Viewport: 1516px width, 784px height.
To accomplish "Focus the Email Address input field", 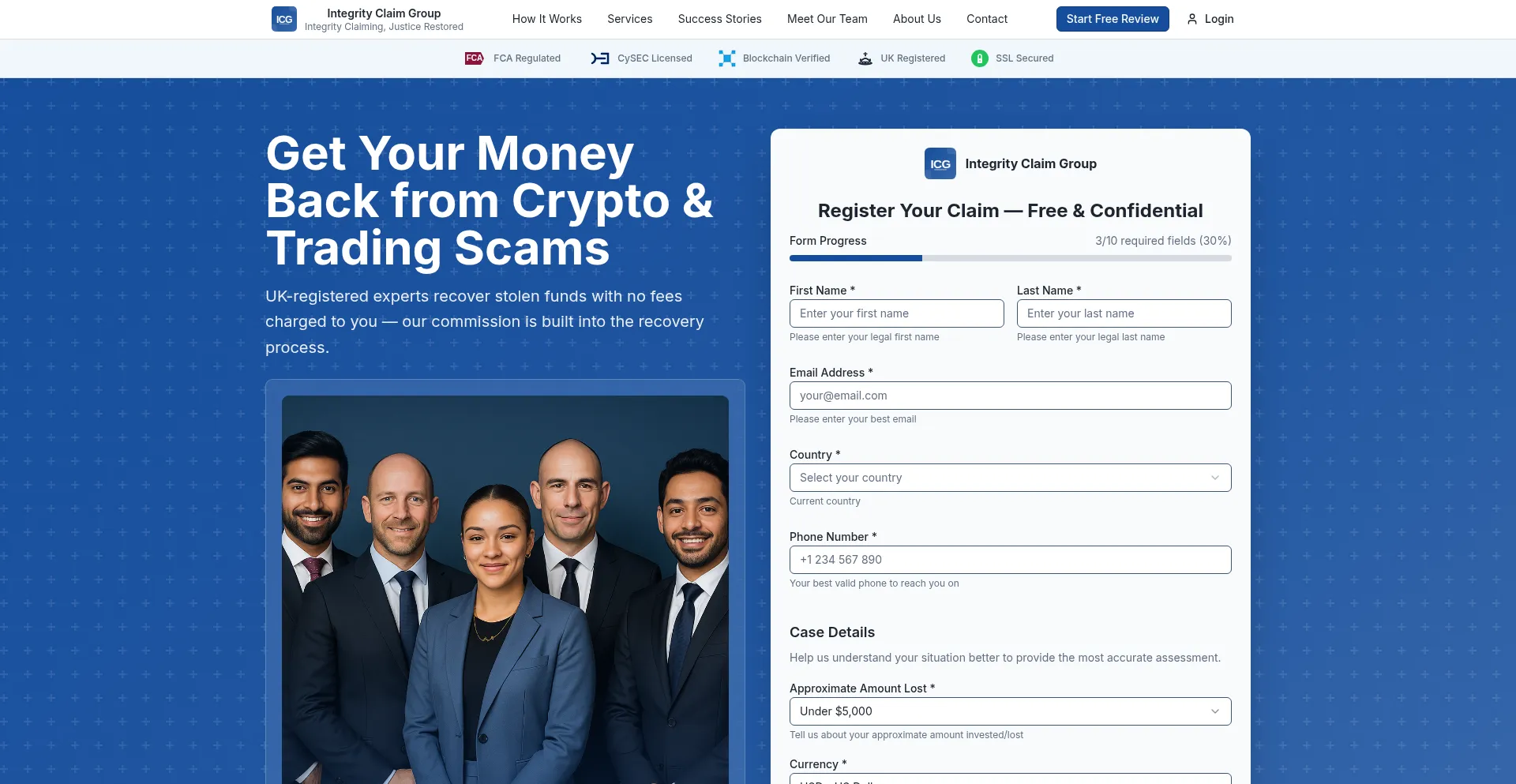I will (1011, 396).
